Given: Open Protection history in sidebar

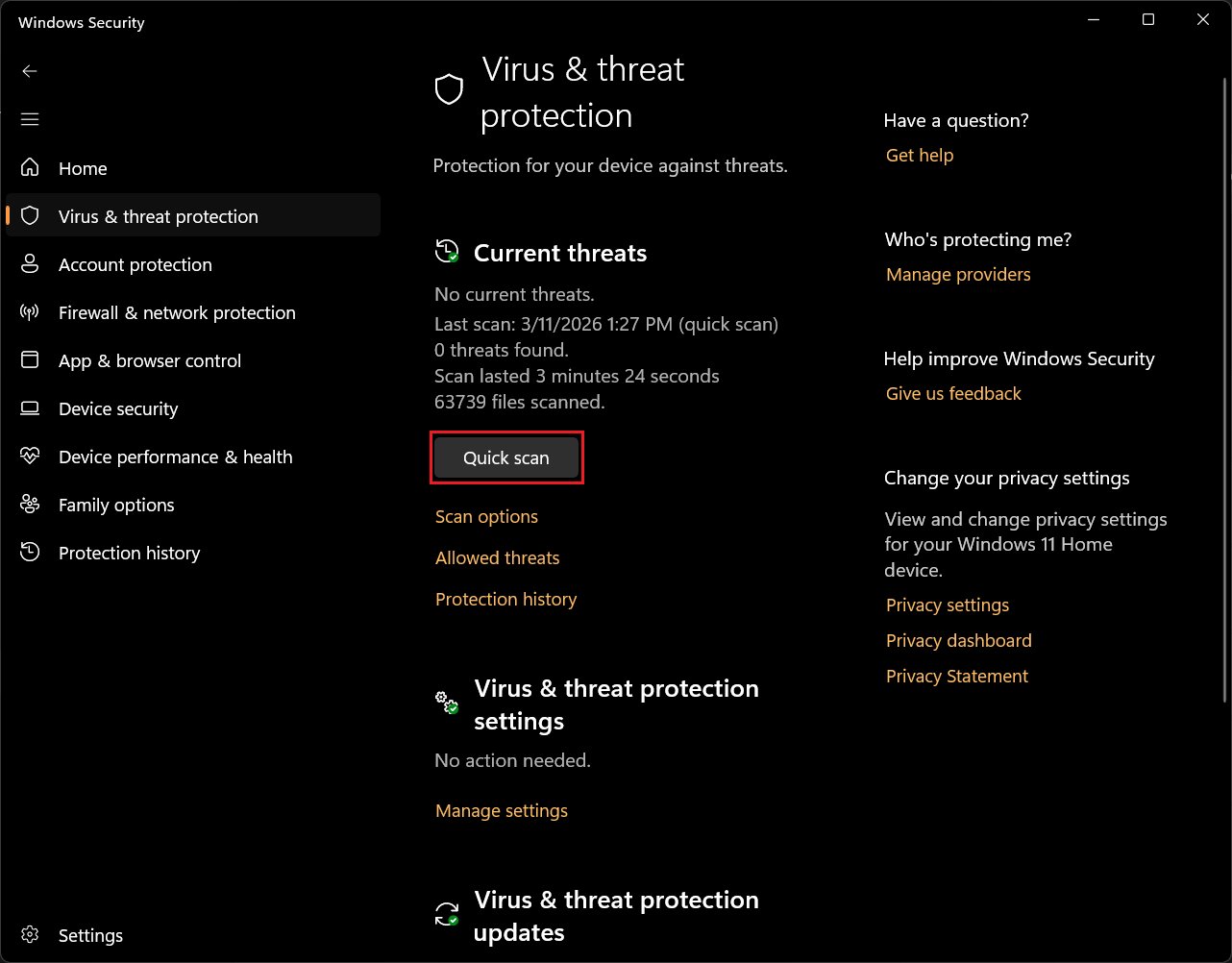Looking at the screenshot, I should (129, 553).
